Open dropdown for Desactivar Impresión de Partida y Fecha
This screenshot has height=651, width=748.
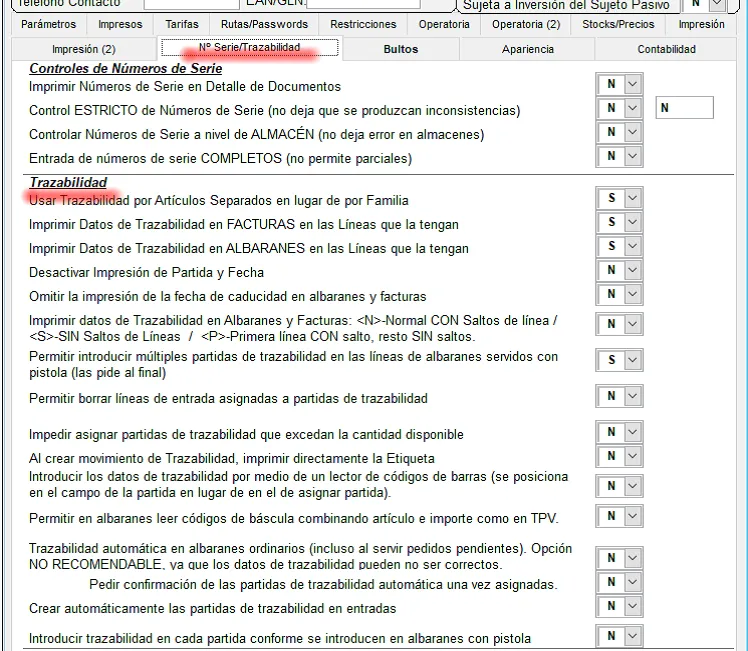632,271
